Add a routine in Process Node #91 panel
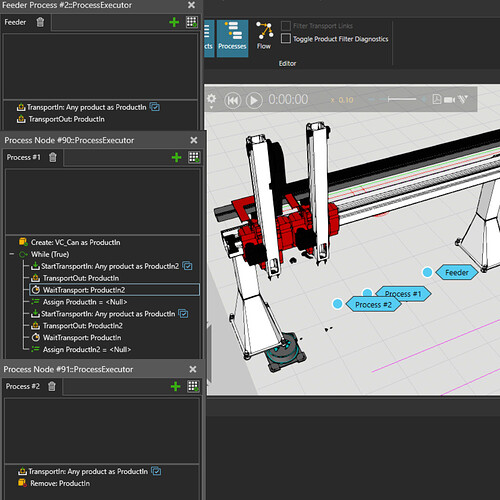The height and width of the screenshot is (500, 500). (175, 387)
